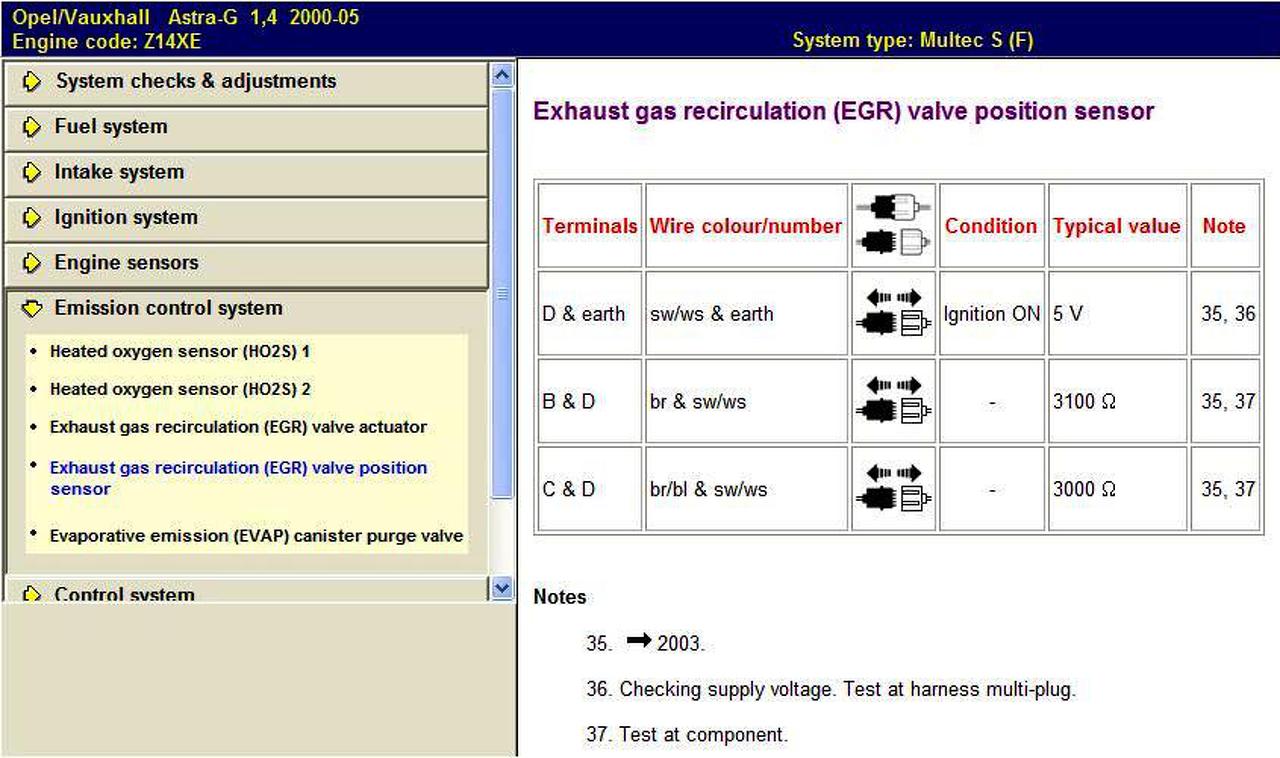Select the Emission control system header
1280x758 pixels.
click(246, 309)
